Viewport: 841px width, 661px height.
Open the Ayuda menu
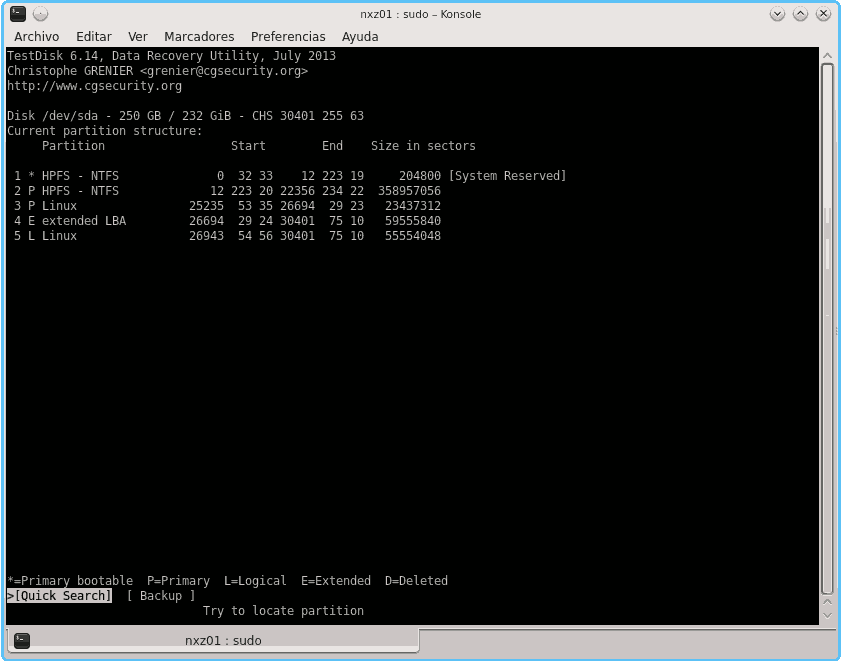[360, 36]
